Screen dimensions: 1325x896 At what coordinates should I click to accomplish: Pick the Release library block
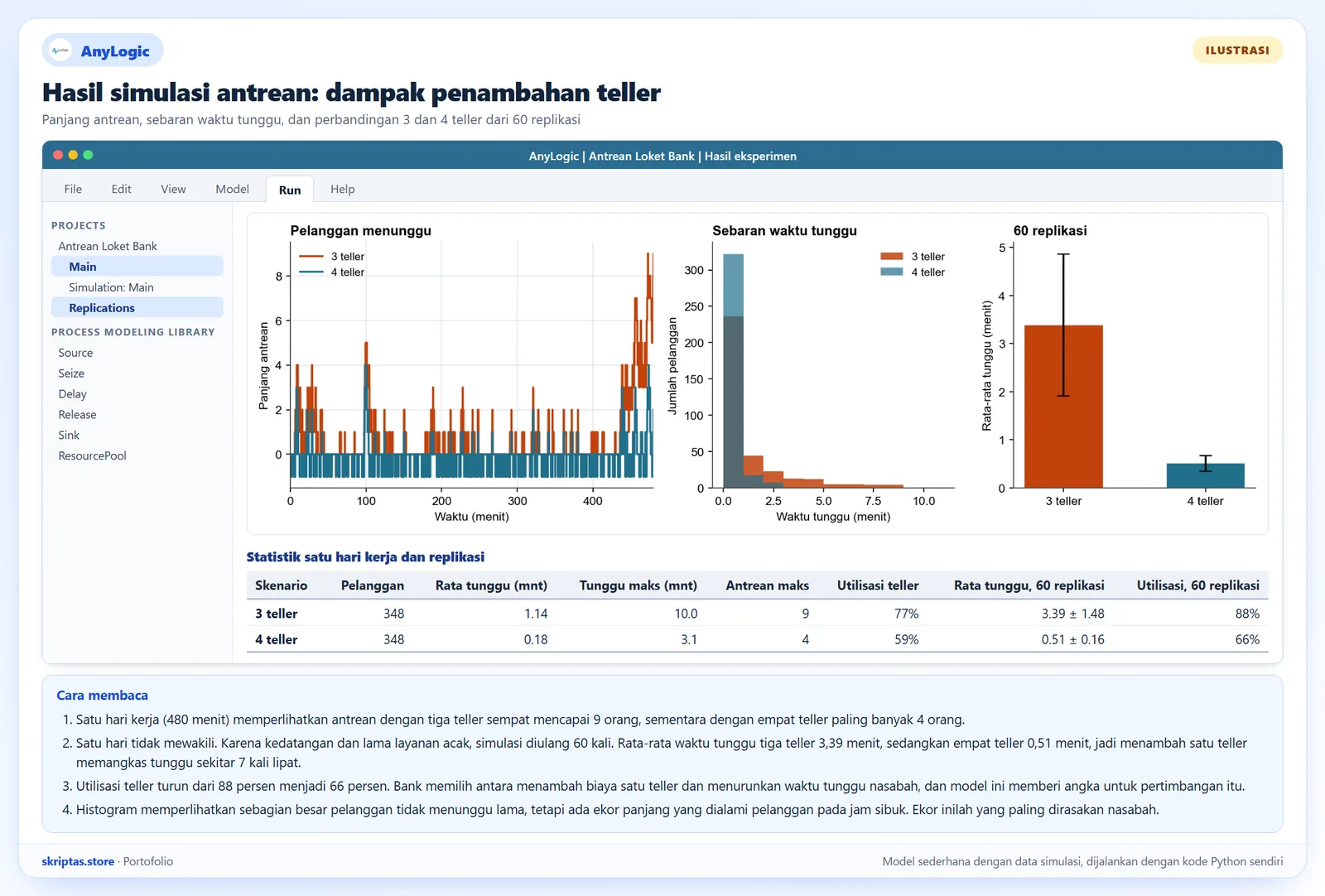pos(77,414)
